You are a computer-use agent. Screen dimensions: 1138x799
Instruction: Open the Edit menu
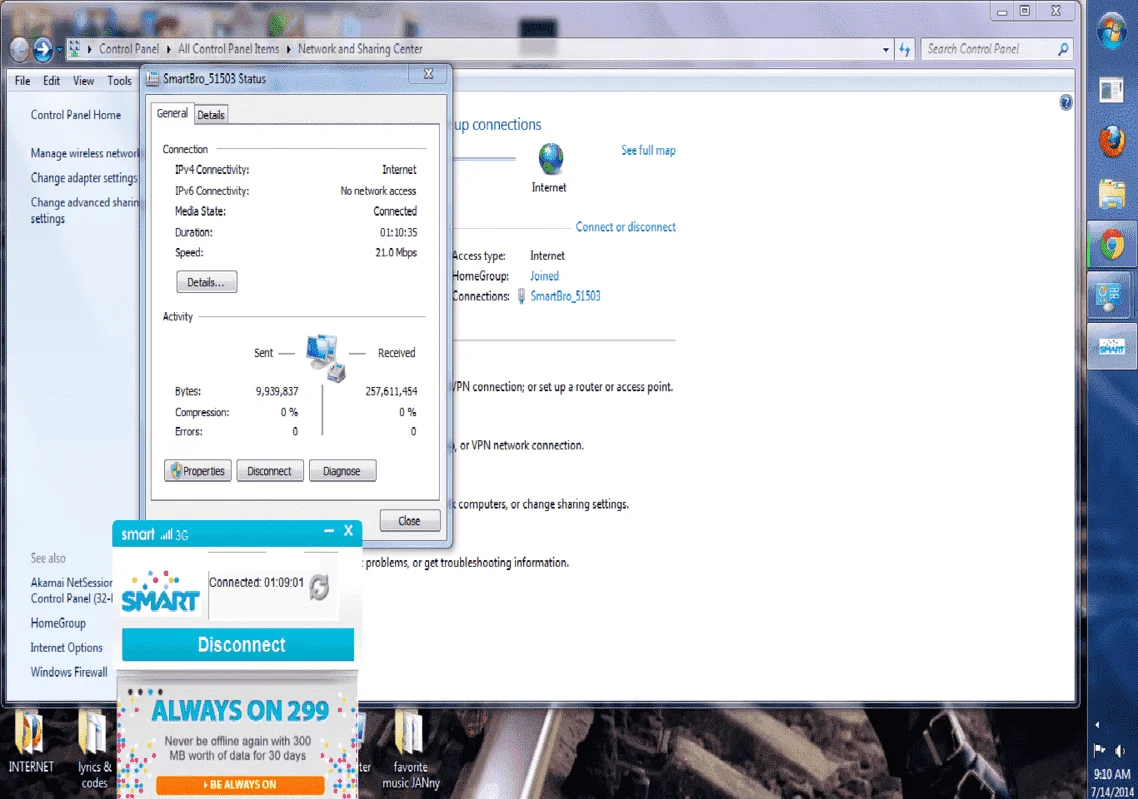click(52, 81)
